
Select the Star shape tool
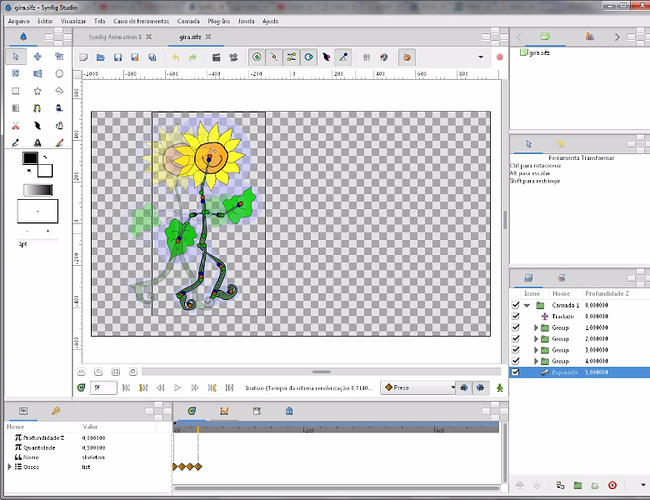pyautogui.click(x=38, y=90)
